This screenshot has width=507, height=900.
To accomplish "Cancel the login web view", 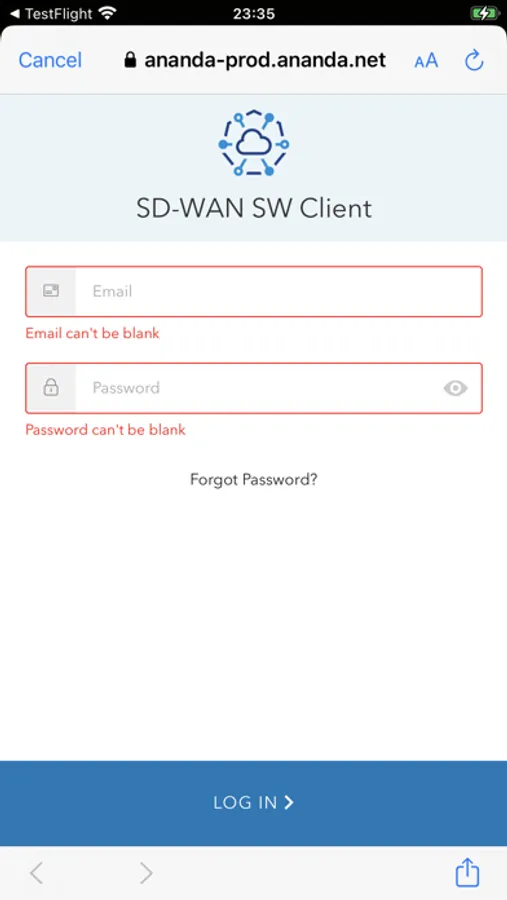I will click(x=51, y=60).
